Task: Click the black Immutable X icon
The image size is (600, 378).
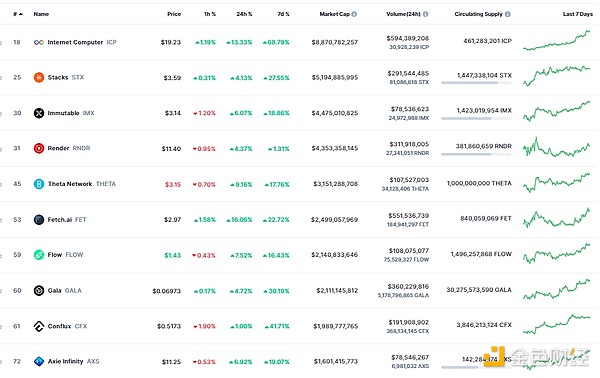Action: coord(39,113)
